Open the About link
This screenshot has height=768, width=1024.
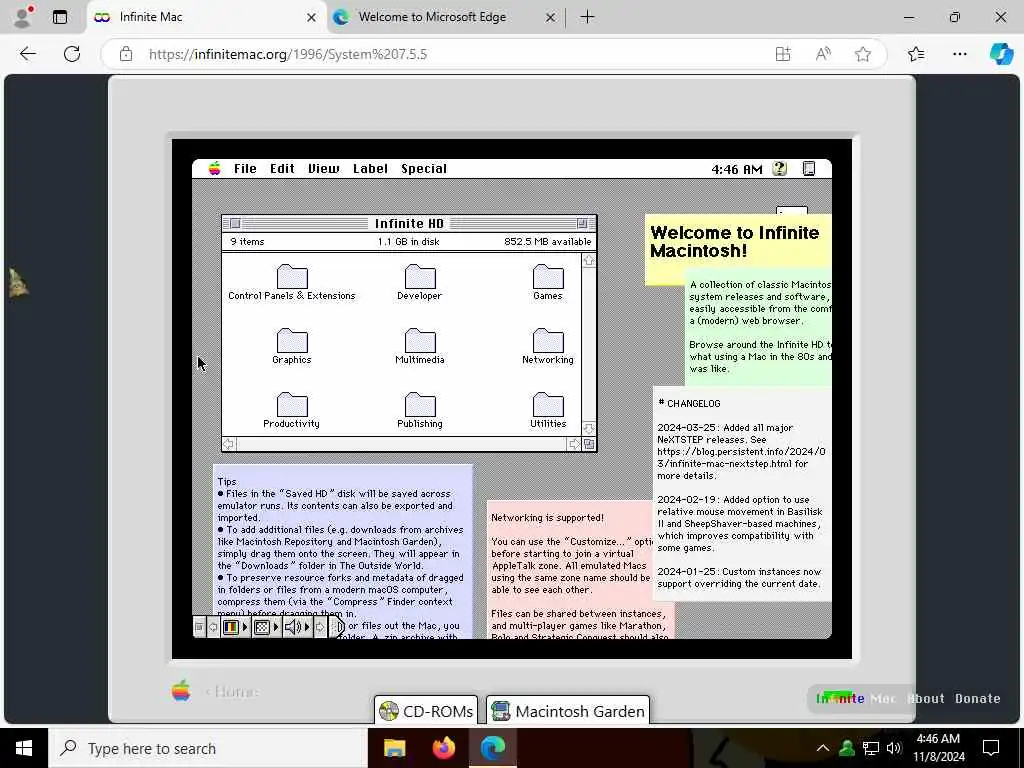point(925,698)
